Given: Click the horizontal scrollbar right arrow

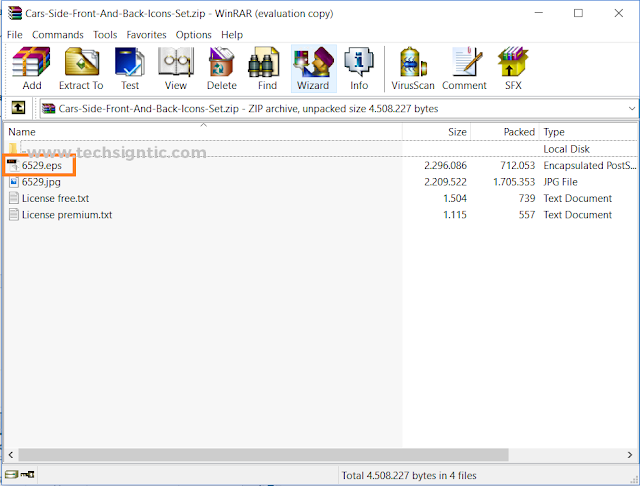Looking at the screenshot, I should tap(630, 455).
